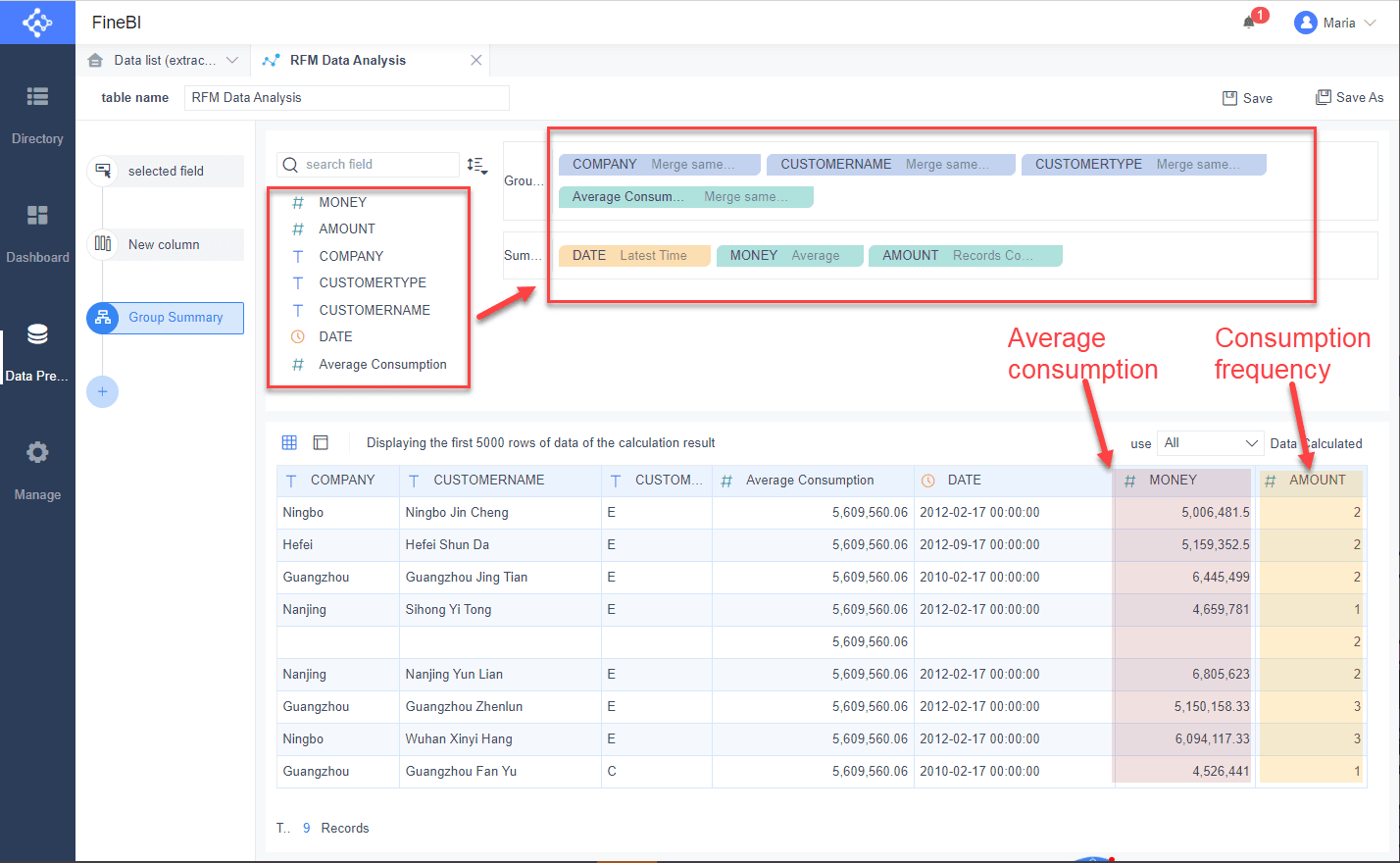Open CUSTOMERNAME group chip options
Viewport: 1400px width, 863px height.
(x=891, y=165)
